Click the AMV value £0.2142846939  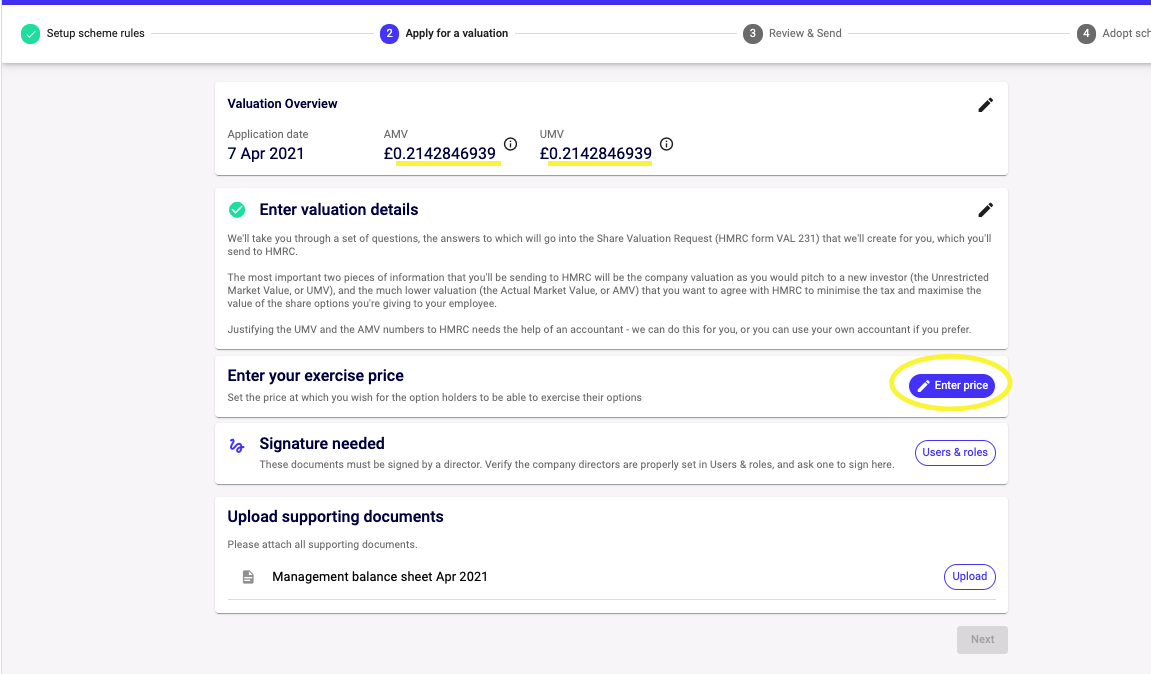click(440, 153)
